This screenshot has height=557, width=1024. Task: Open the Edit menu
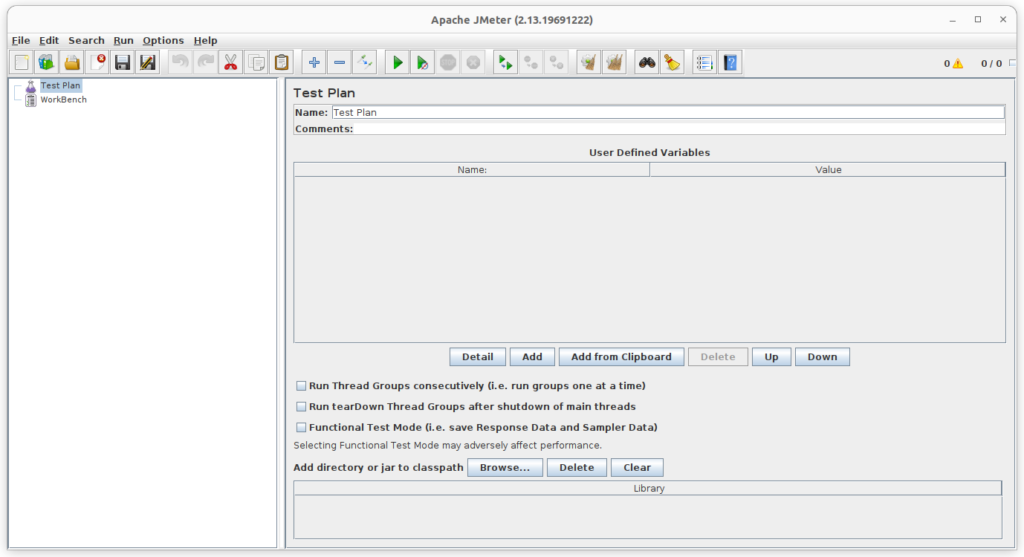(x=49, y=40)
